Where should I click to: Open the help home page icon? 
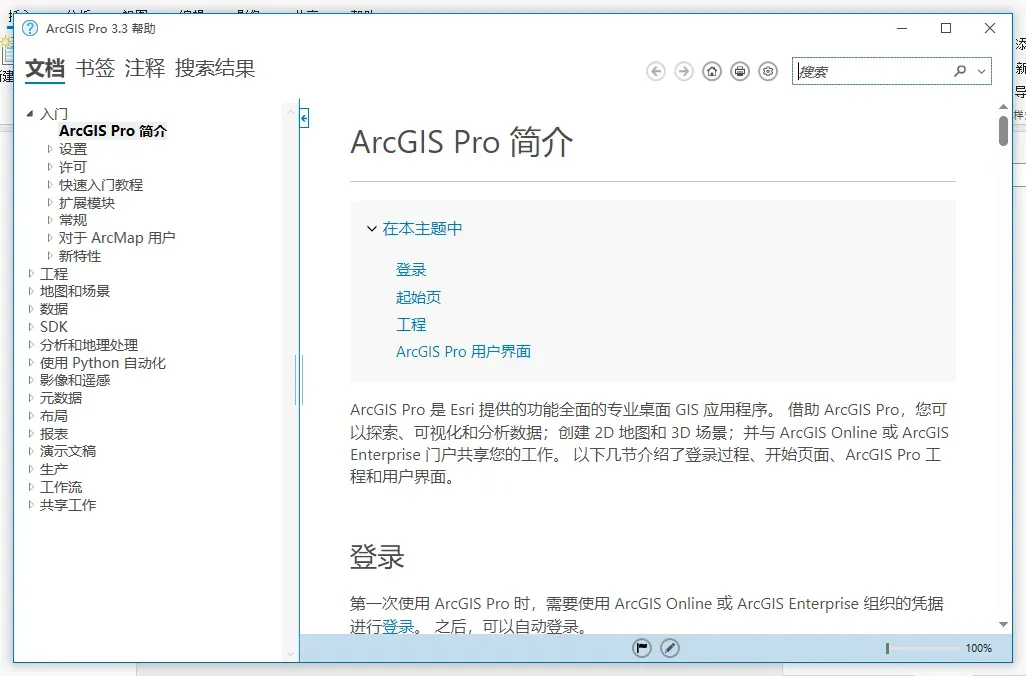click(x=712, y=71)
